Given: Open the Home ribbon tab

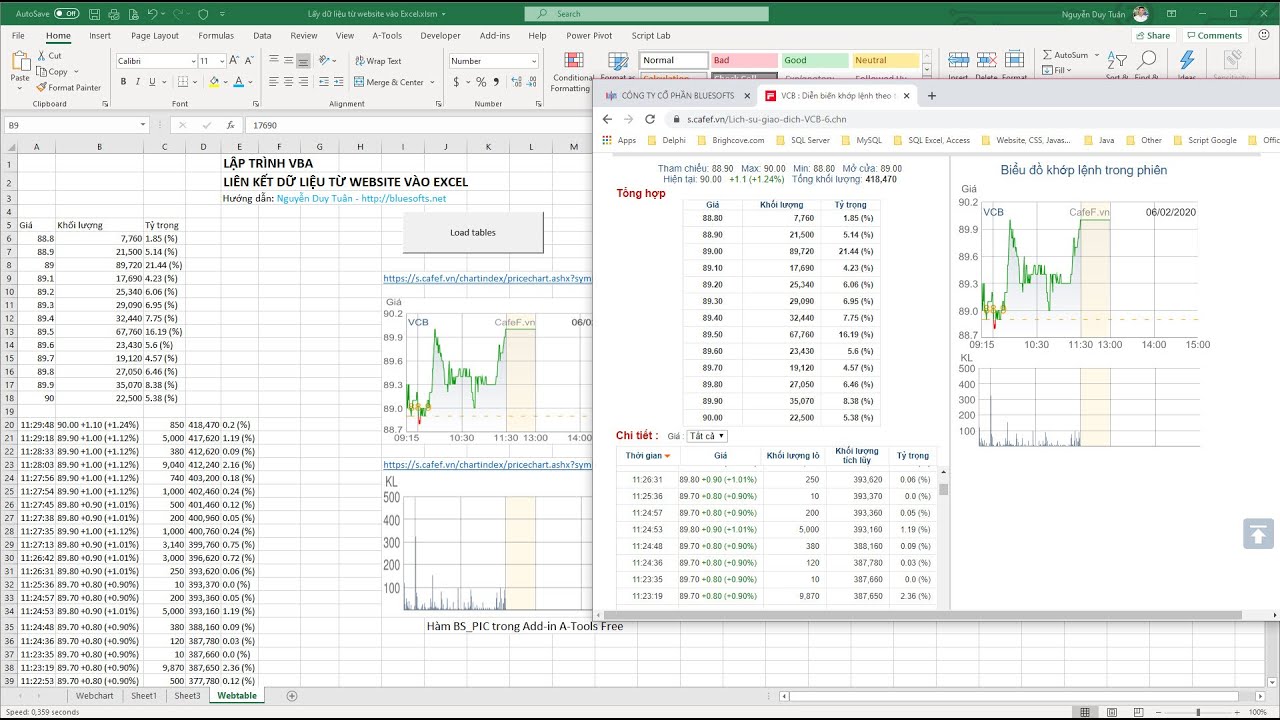Looking at the screenshot, I should pos(58,36).
